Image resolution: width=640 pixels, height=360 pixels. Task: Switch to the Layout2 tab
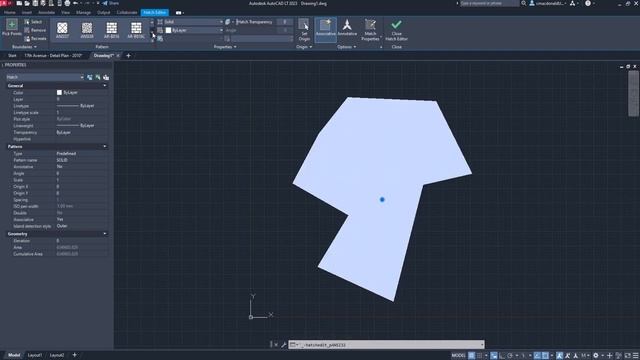tap(57, 355)
